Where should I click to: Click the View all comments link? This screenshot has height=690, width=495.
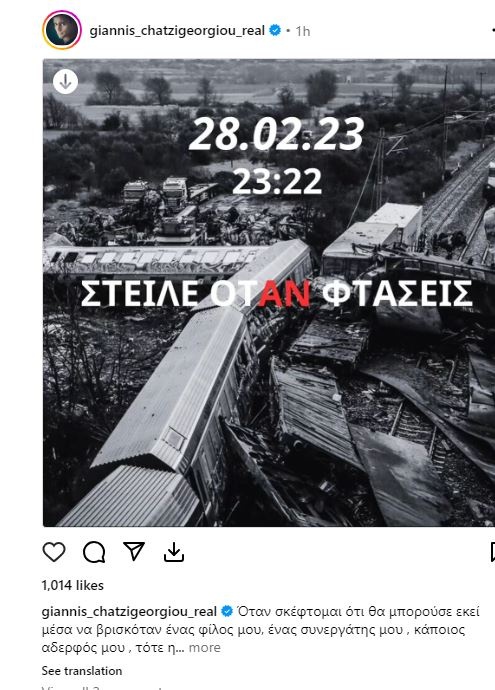coord(102,687)
